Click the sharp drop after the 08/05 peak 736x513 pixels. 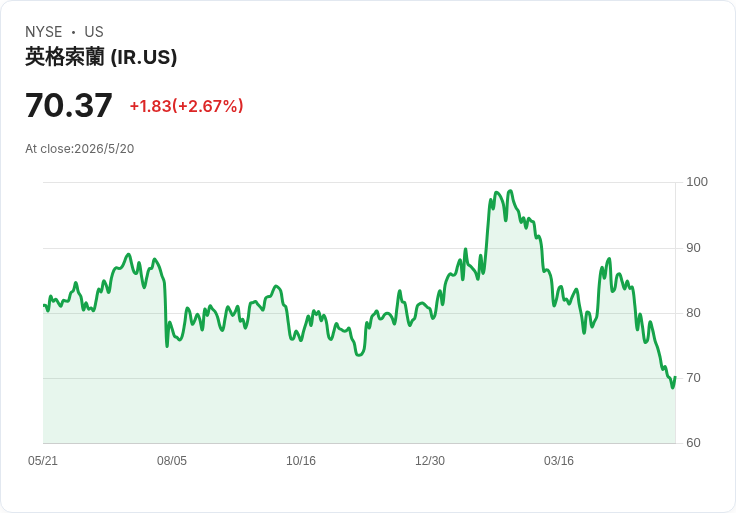pyautogui.click(x=166, y=314)
